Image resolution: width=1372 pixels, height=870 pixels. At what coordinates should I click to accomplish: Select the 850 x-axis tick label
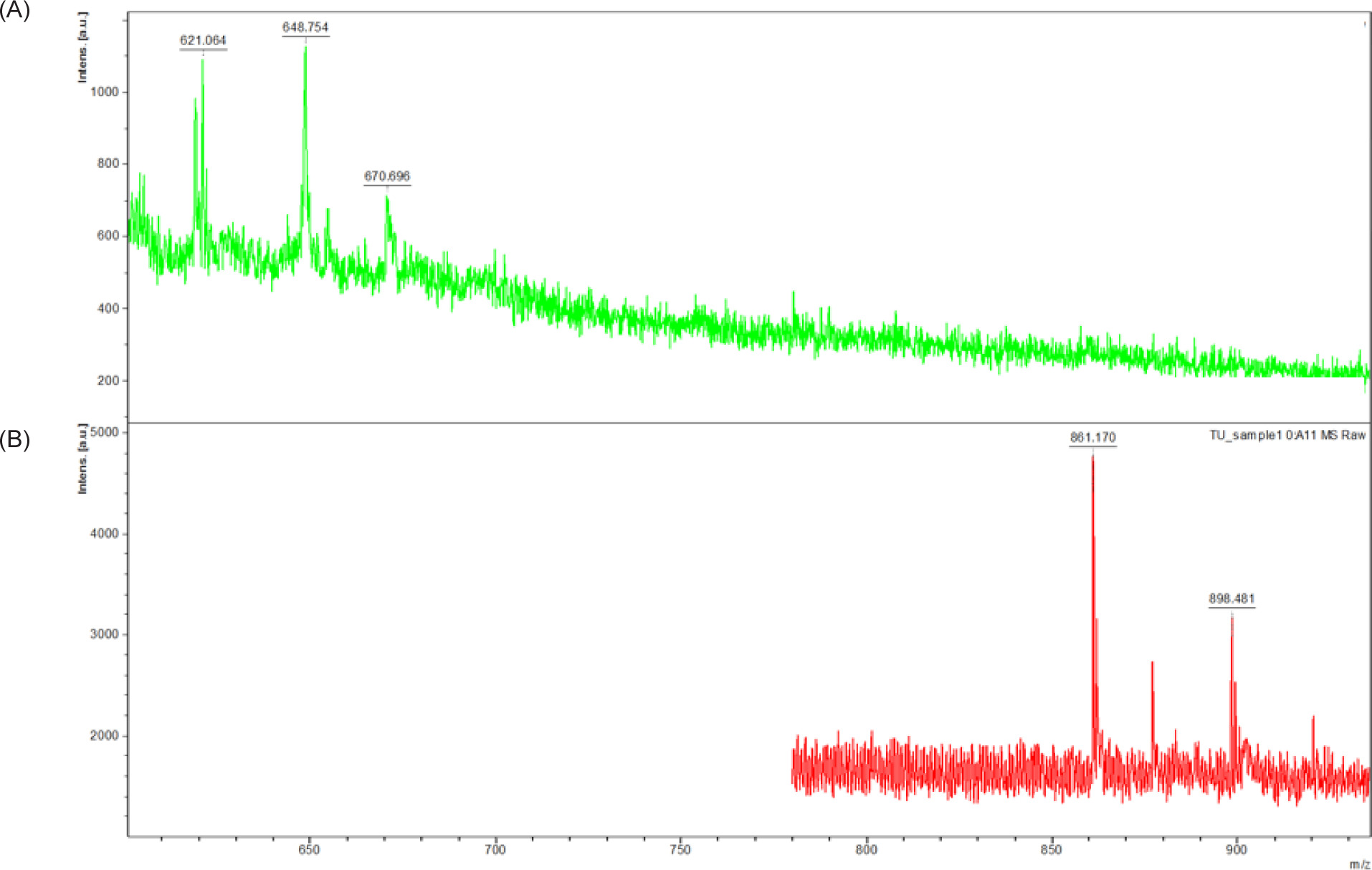[1051, 850]
